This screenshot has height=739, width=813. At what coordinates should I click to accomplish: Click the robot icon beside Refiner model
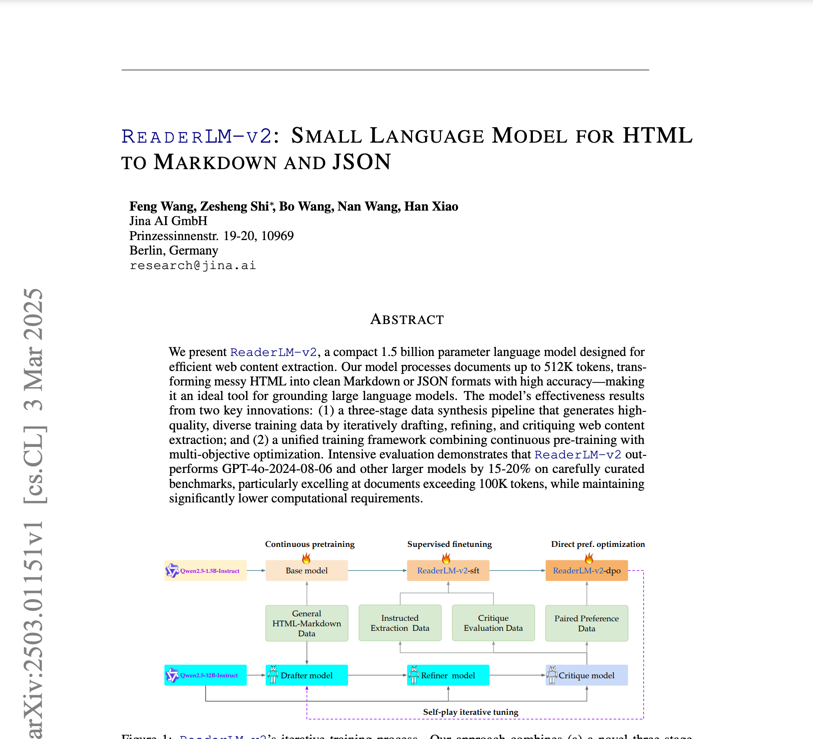click(x=415, y=675)
